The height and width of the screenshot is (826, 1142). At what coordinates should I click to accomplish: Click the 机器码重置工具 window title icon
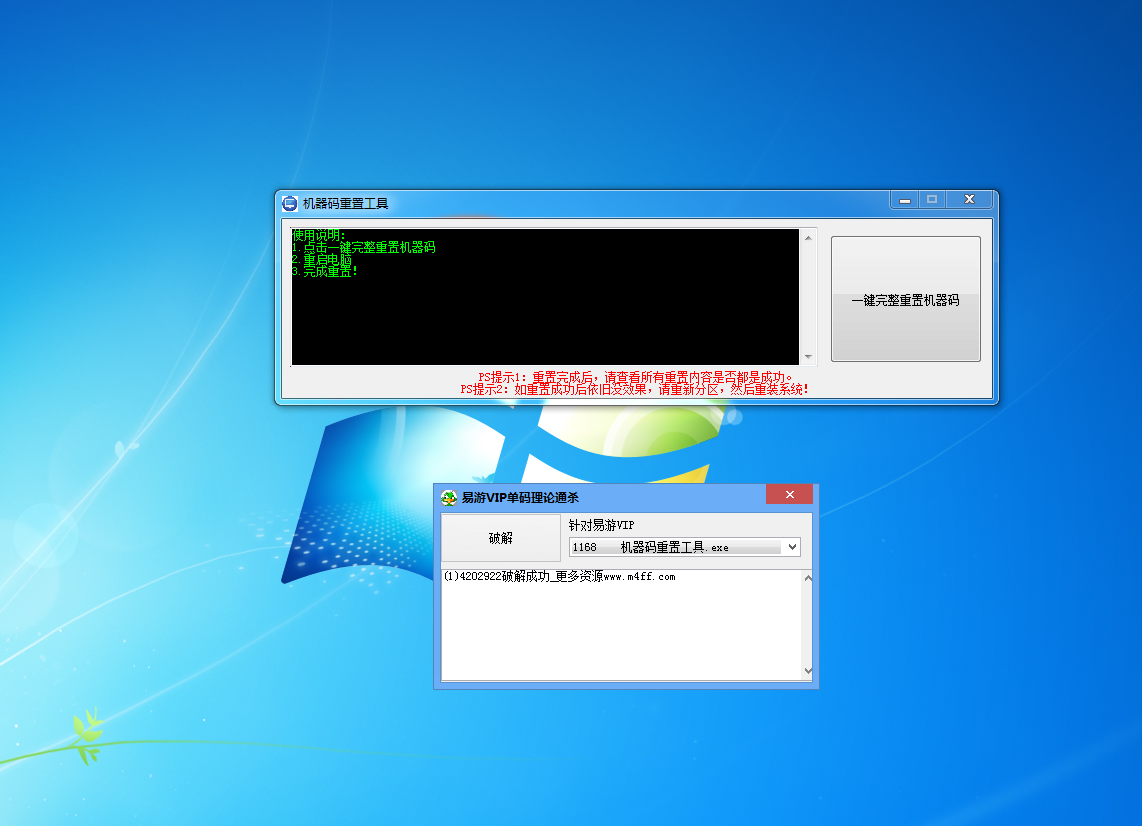(x=290, y=203)
